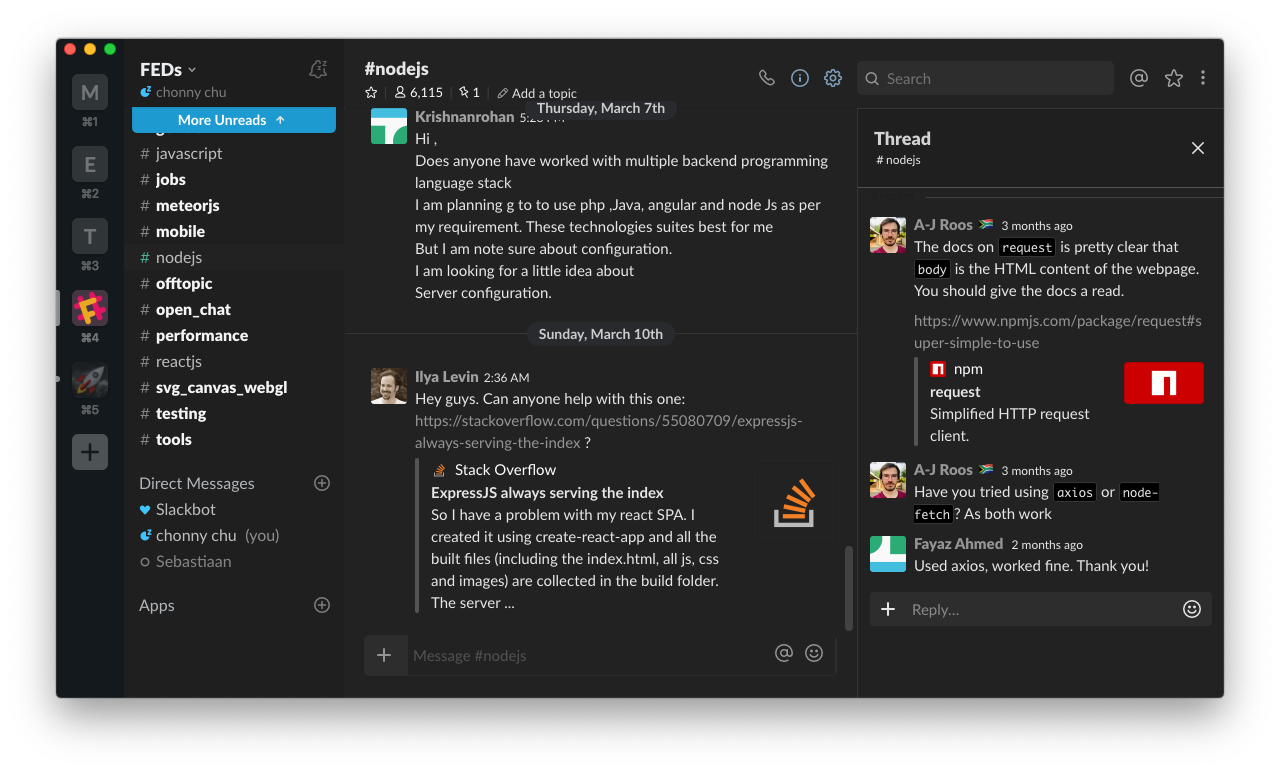The width and height of the screenshot is (1280, 772).
Task: Switch to the T workspace
Action: click(x=90, y=236)
